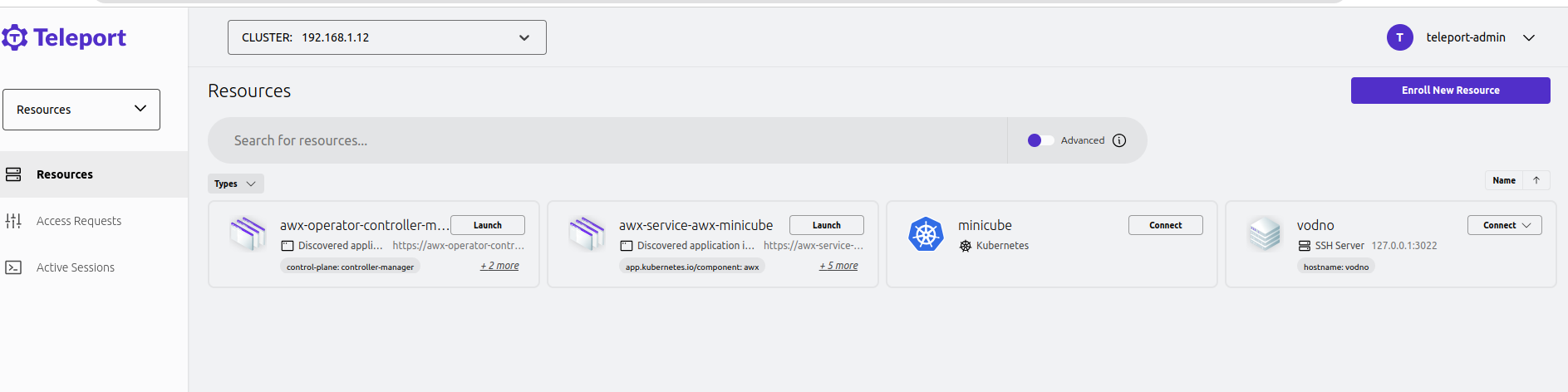Screen dimensions: 1568x392
Task: Open the Types filter dropdown
Action: pos(236,184)
